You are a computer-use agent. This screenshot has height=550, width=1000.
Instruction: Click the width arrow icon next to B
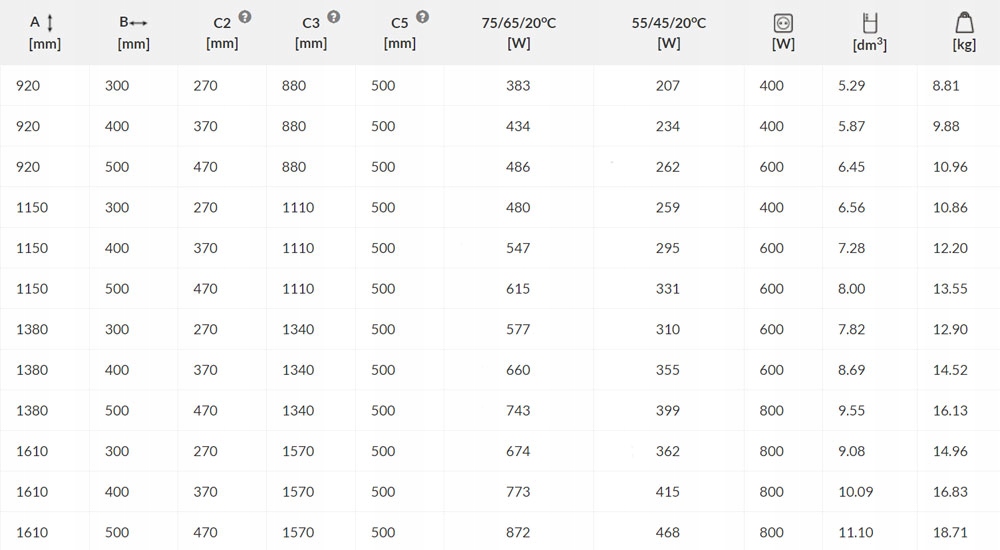[x=138, y=23]
